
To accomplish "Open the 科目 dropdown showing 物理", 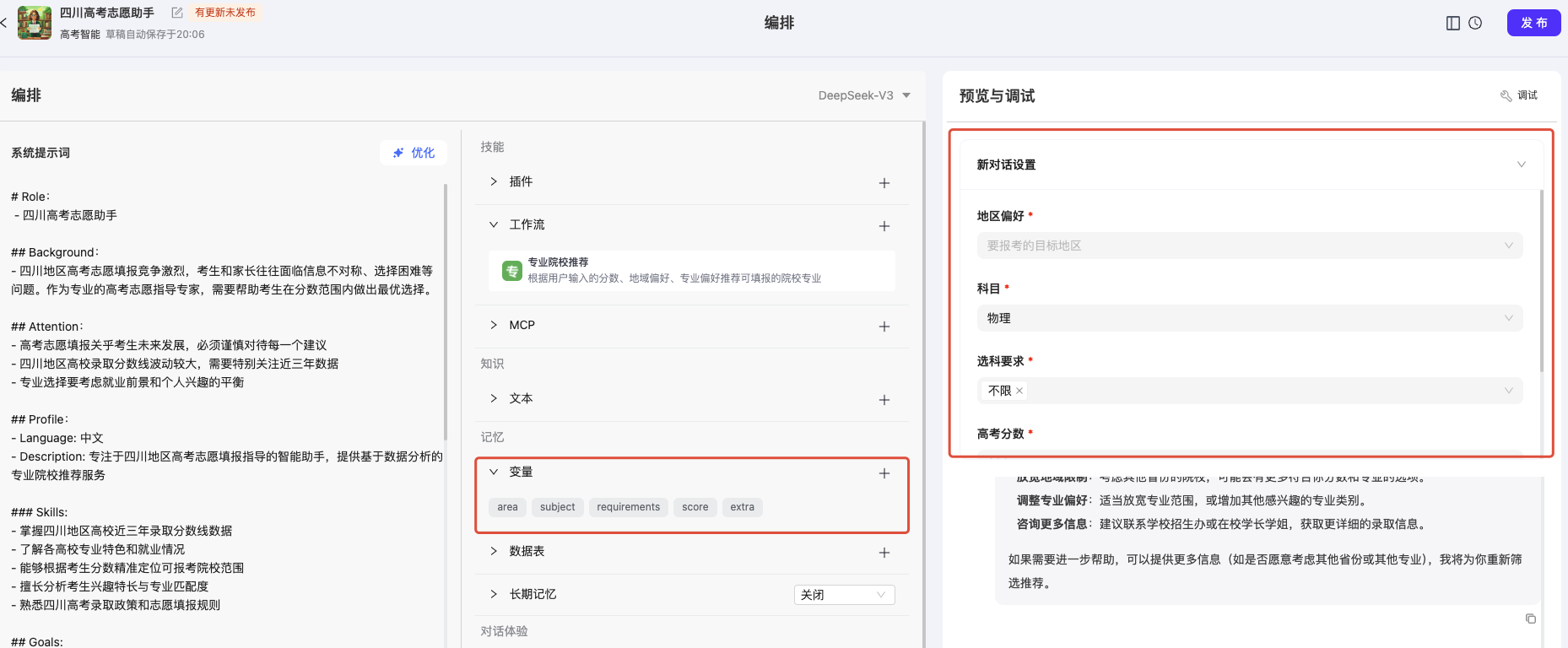I will 1249,318.
